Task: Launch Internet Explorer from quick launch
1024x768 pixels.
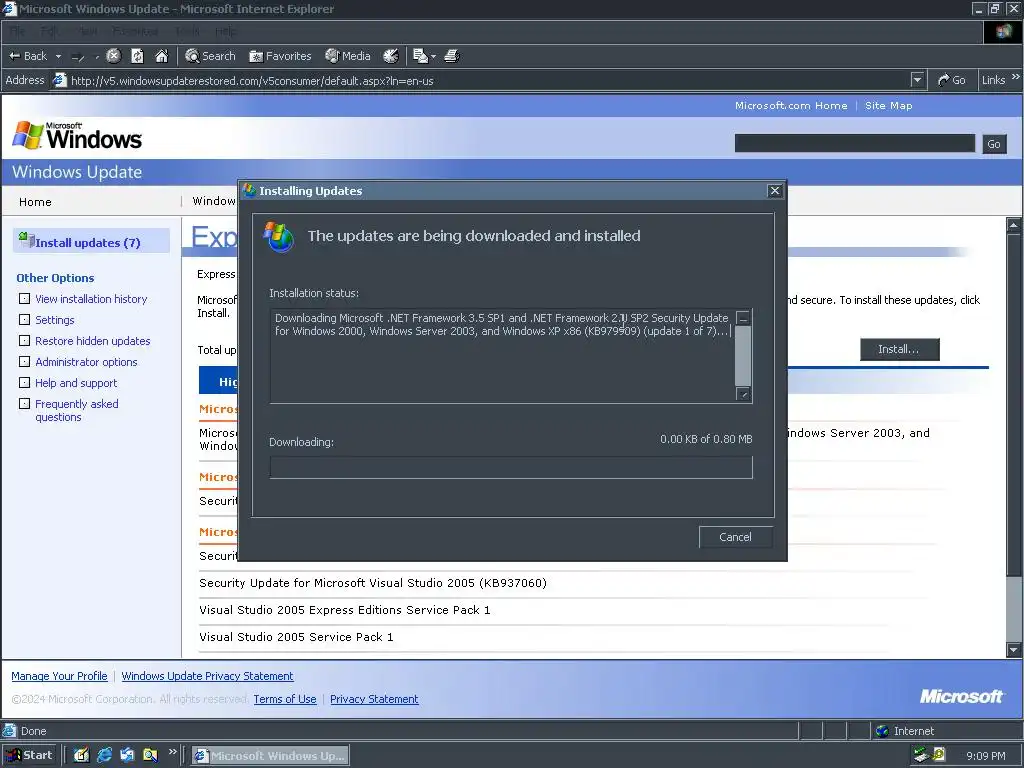Action: tap(104, 755)
